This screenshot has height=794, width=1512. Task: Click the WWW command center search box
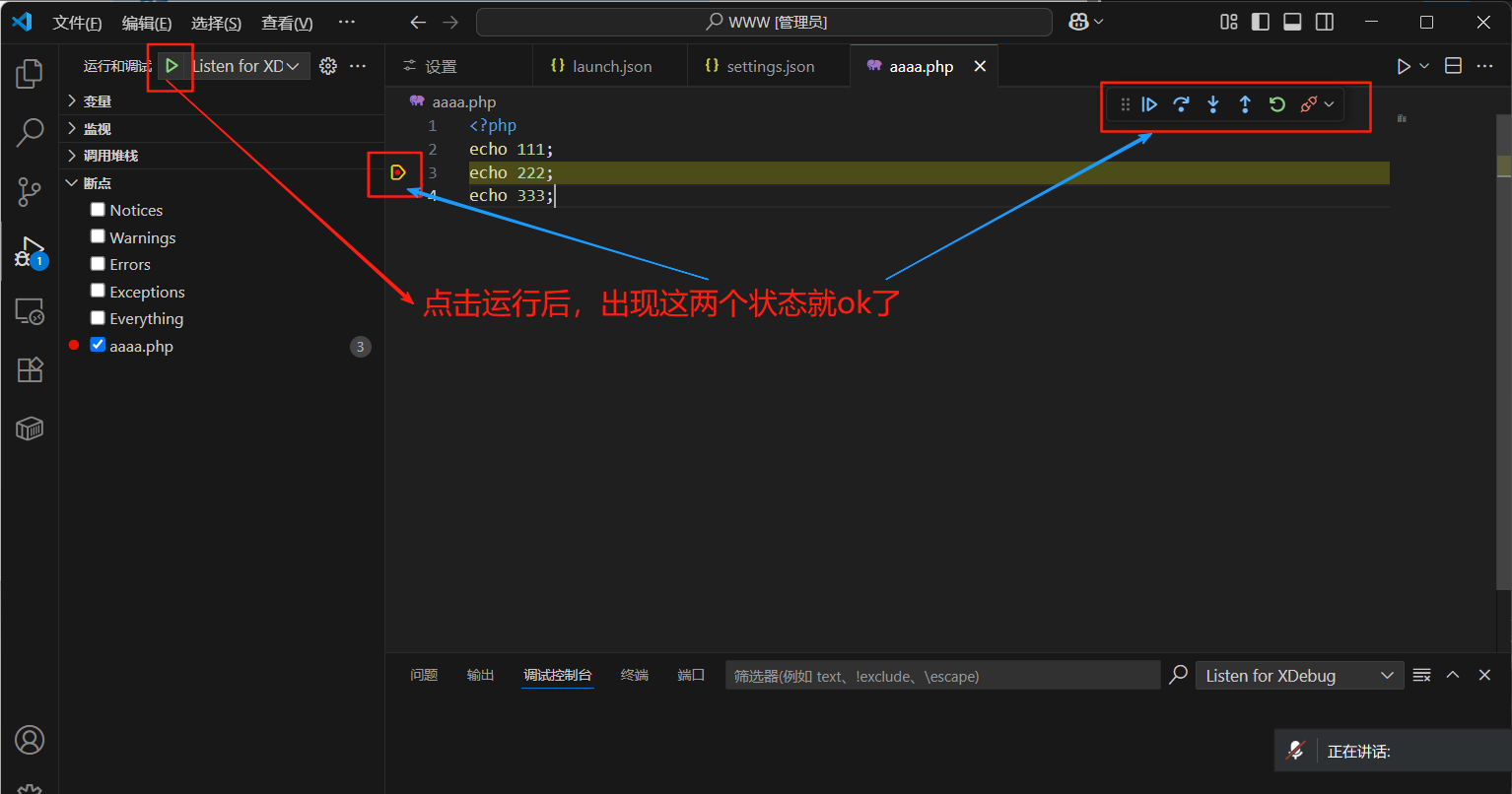click(764, 22)
